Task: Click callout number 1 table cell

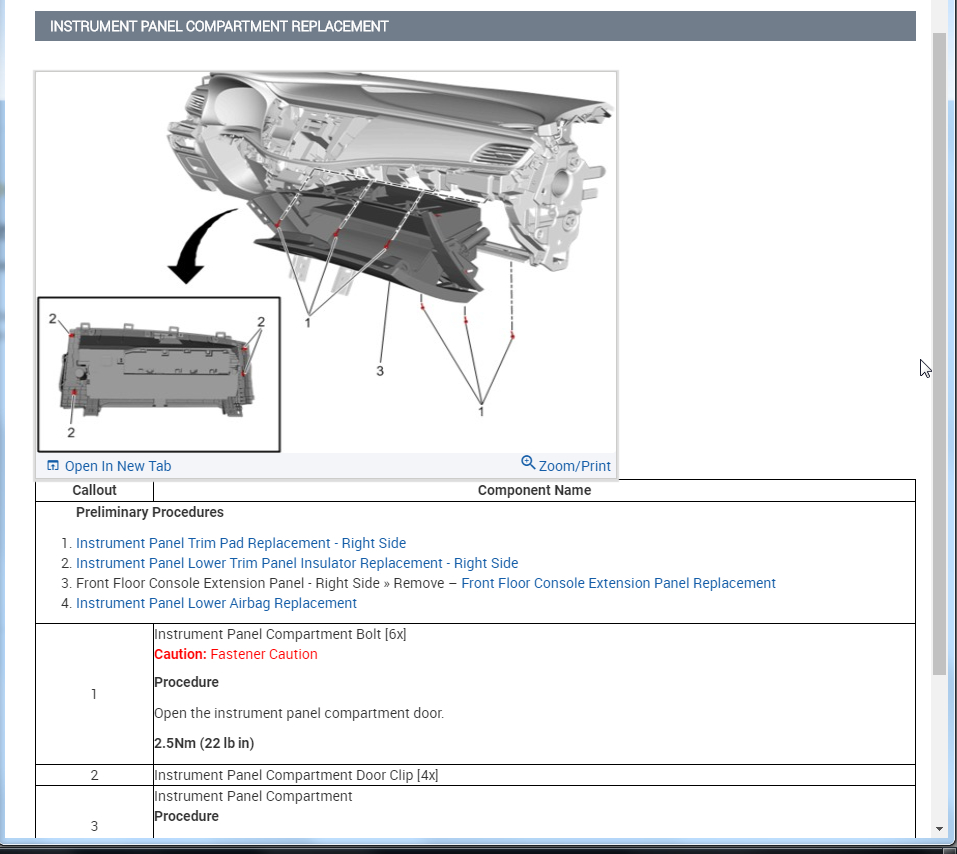Action: 94,694
